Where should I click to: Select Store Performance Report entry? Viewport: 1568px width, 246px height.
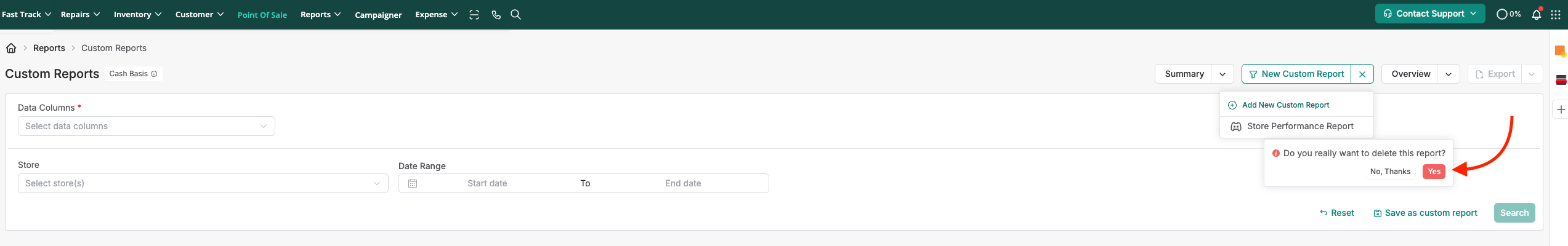pos(1300,126)
